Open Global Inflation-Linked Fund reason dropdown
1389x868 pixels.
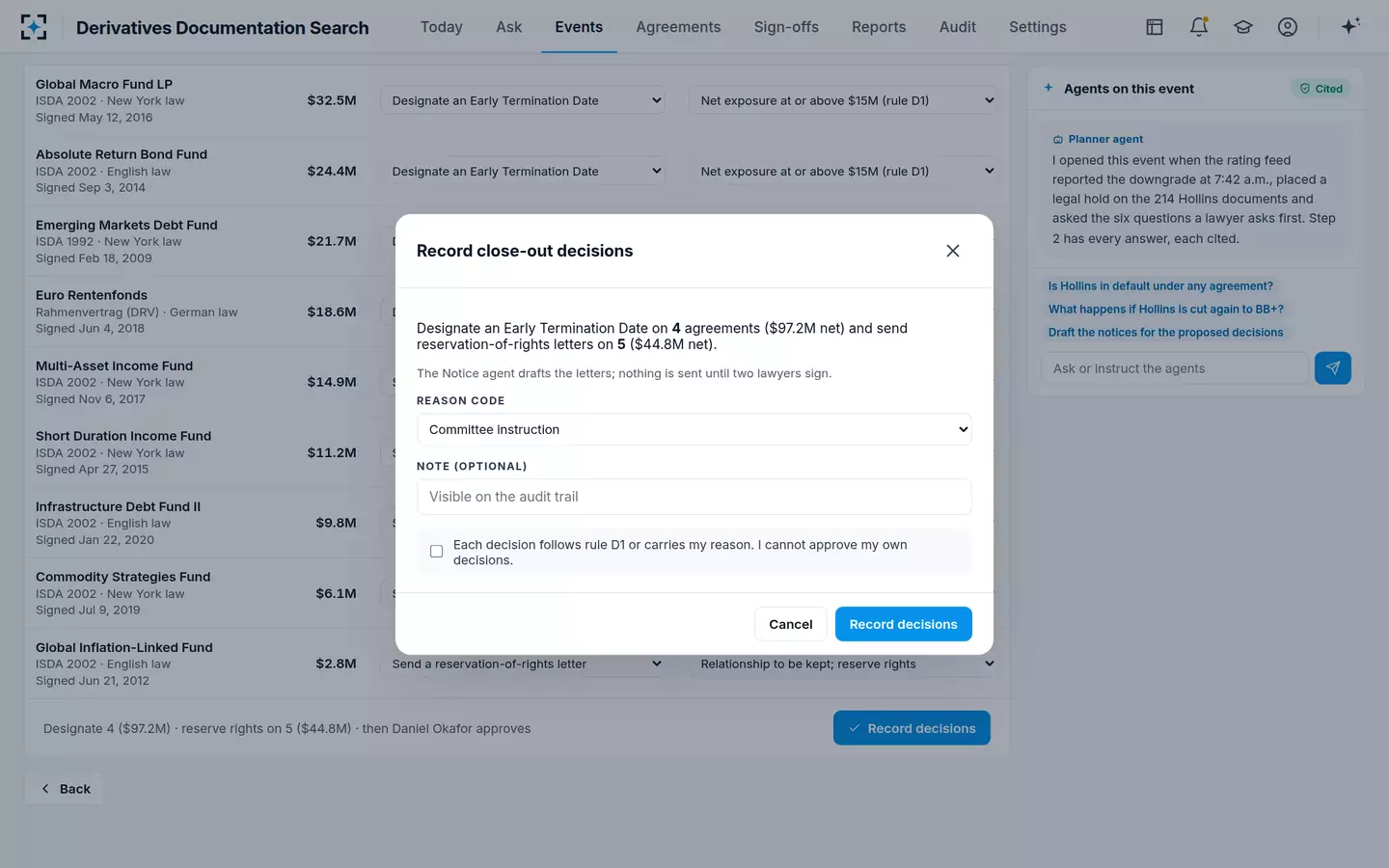[x=843, y=664]
